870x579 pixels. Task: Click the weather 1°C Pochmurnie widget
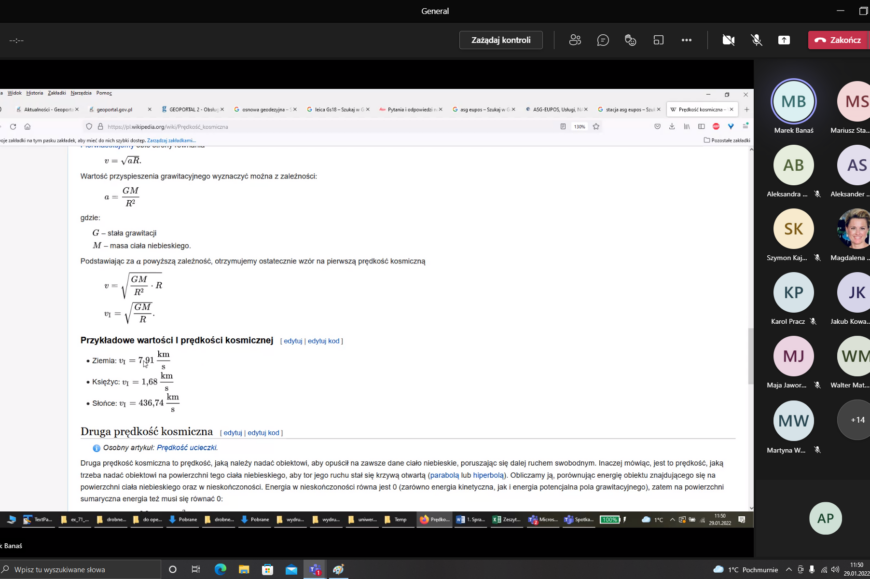(x=745, y=570)
